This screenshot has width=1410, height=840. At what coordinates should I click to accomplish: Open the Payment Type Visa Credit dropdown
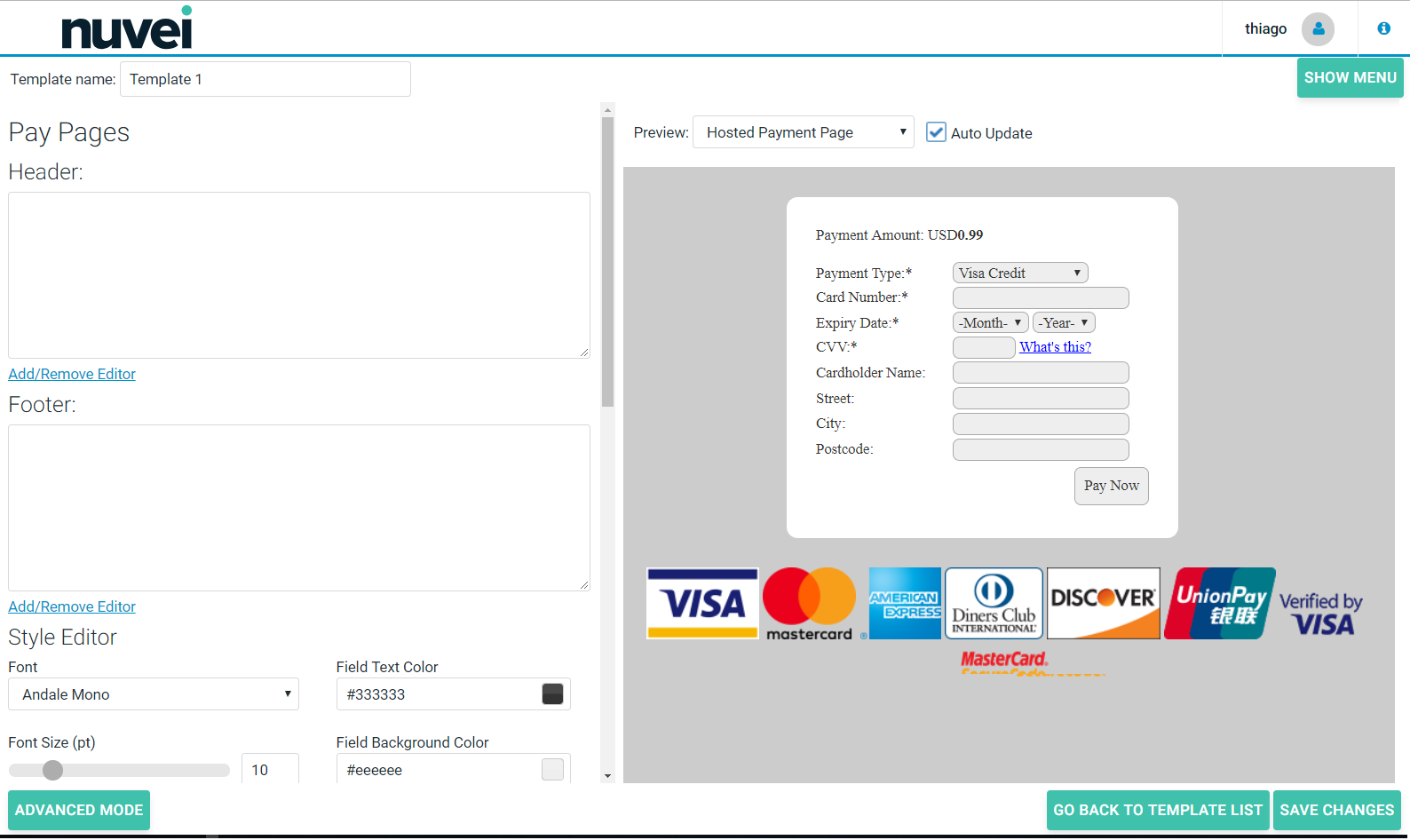pos(1020,273)
